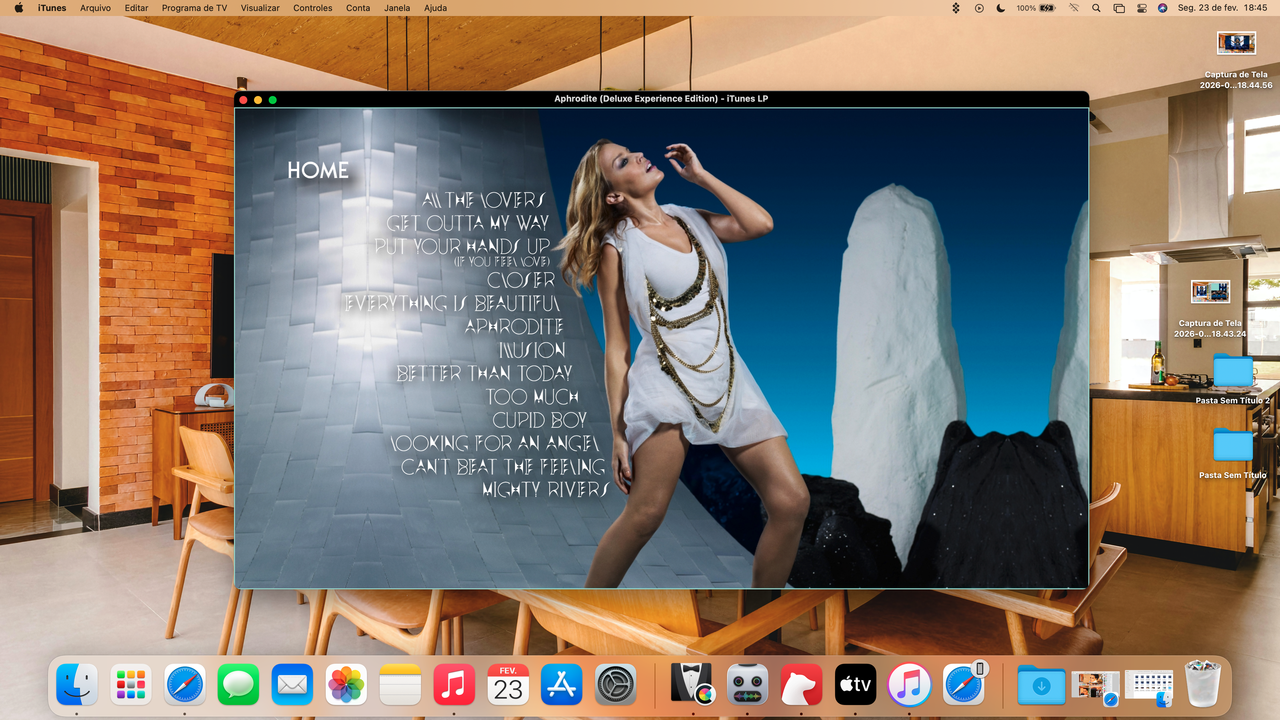Open the Visualizar menu
The image size is (1280, 720).
[x=260, y=8]
